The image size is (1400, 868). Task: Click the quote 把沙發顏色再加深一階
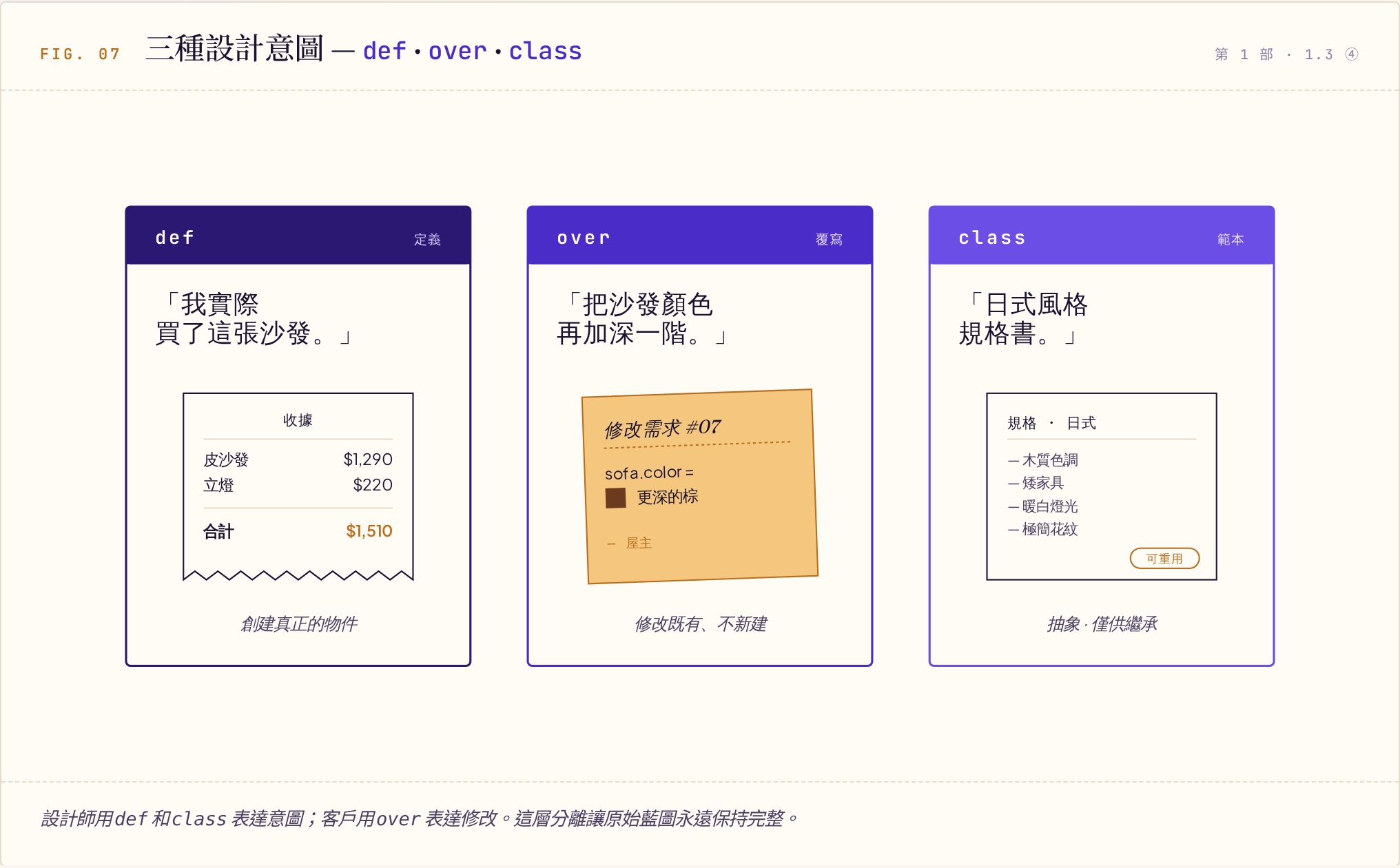click(641, 319)
